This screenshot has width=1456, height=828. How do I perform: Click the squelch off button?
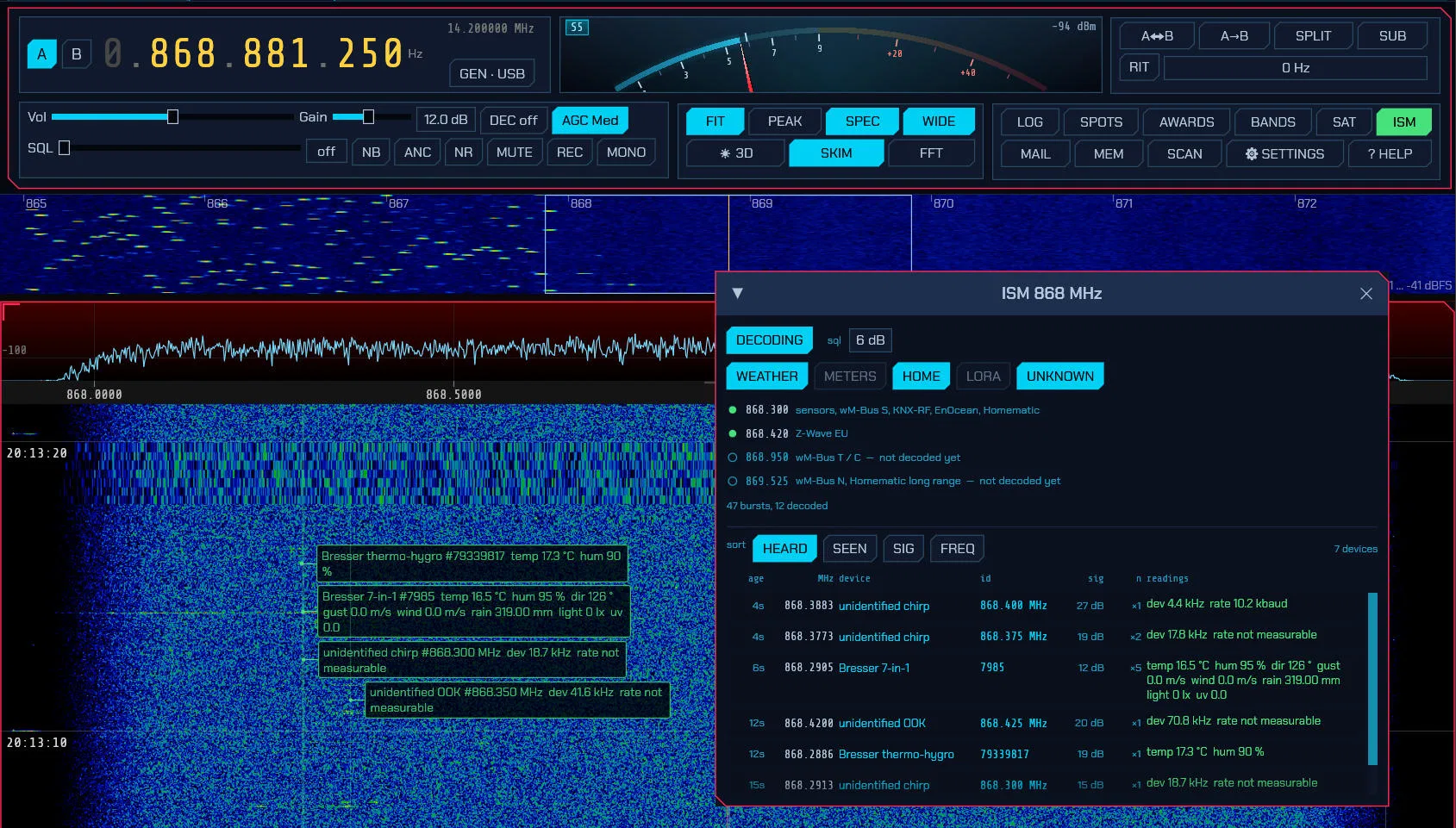pos(326,152)
